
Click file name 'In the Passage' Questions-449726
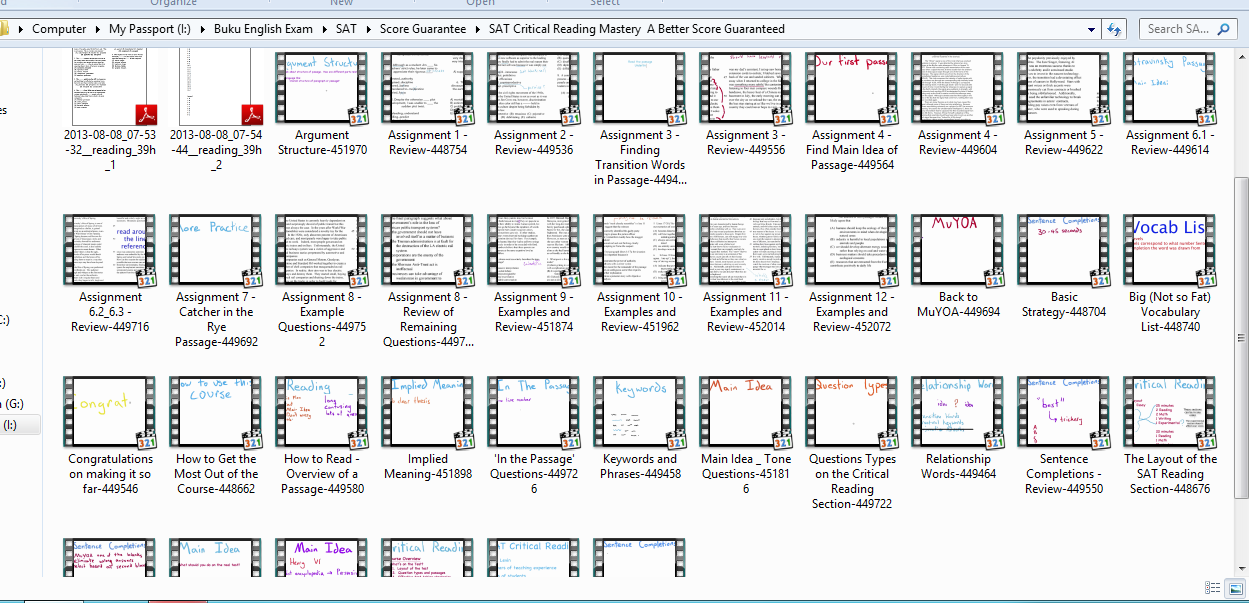coord(534,474)
